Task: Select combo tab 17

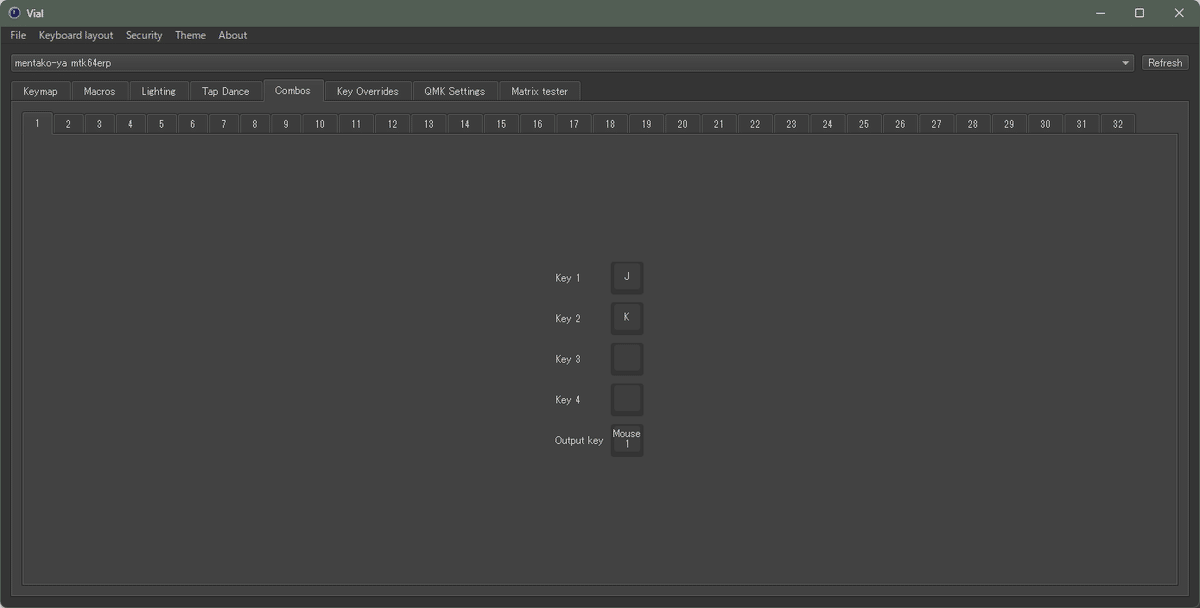Action: tap(574, 124)
